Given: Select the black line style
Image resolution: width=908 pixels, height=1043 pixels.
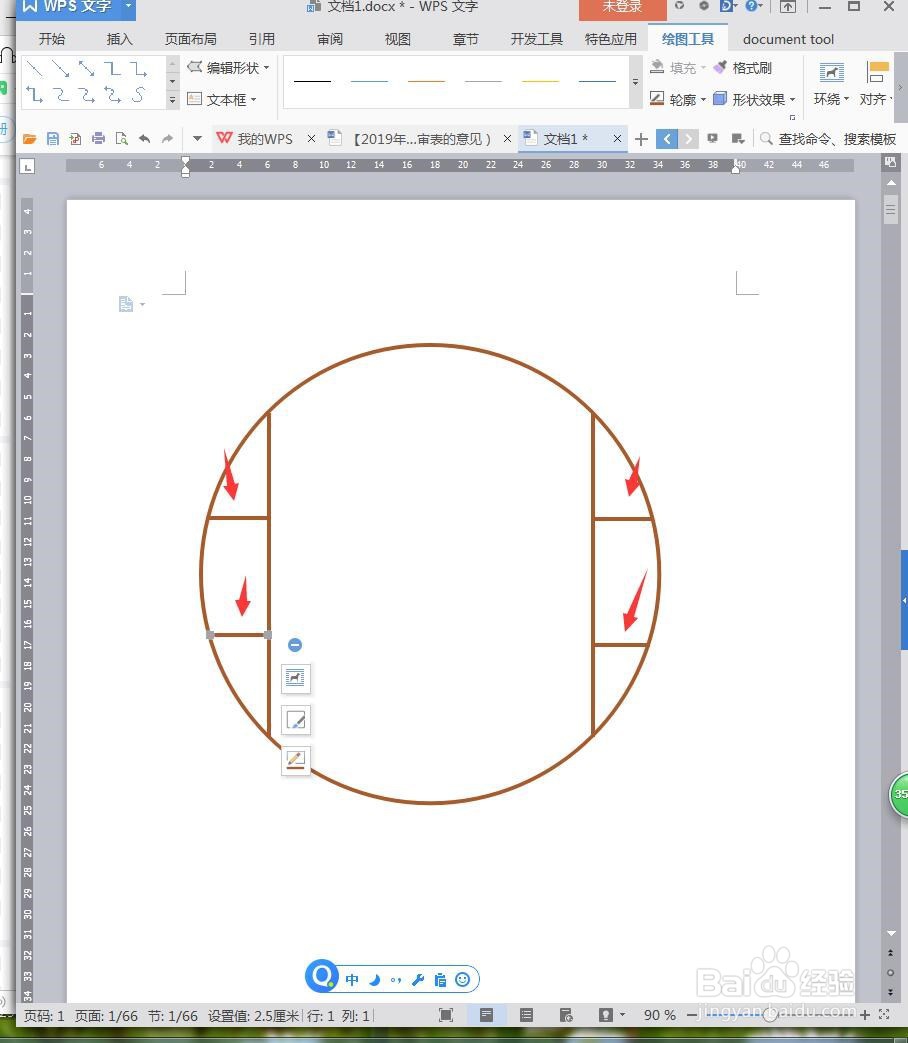Looking at the screenshot, I should coord(313,81).
